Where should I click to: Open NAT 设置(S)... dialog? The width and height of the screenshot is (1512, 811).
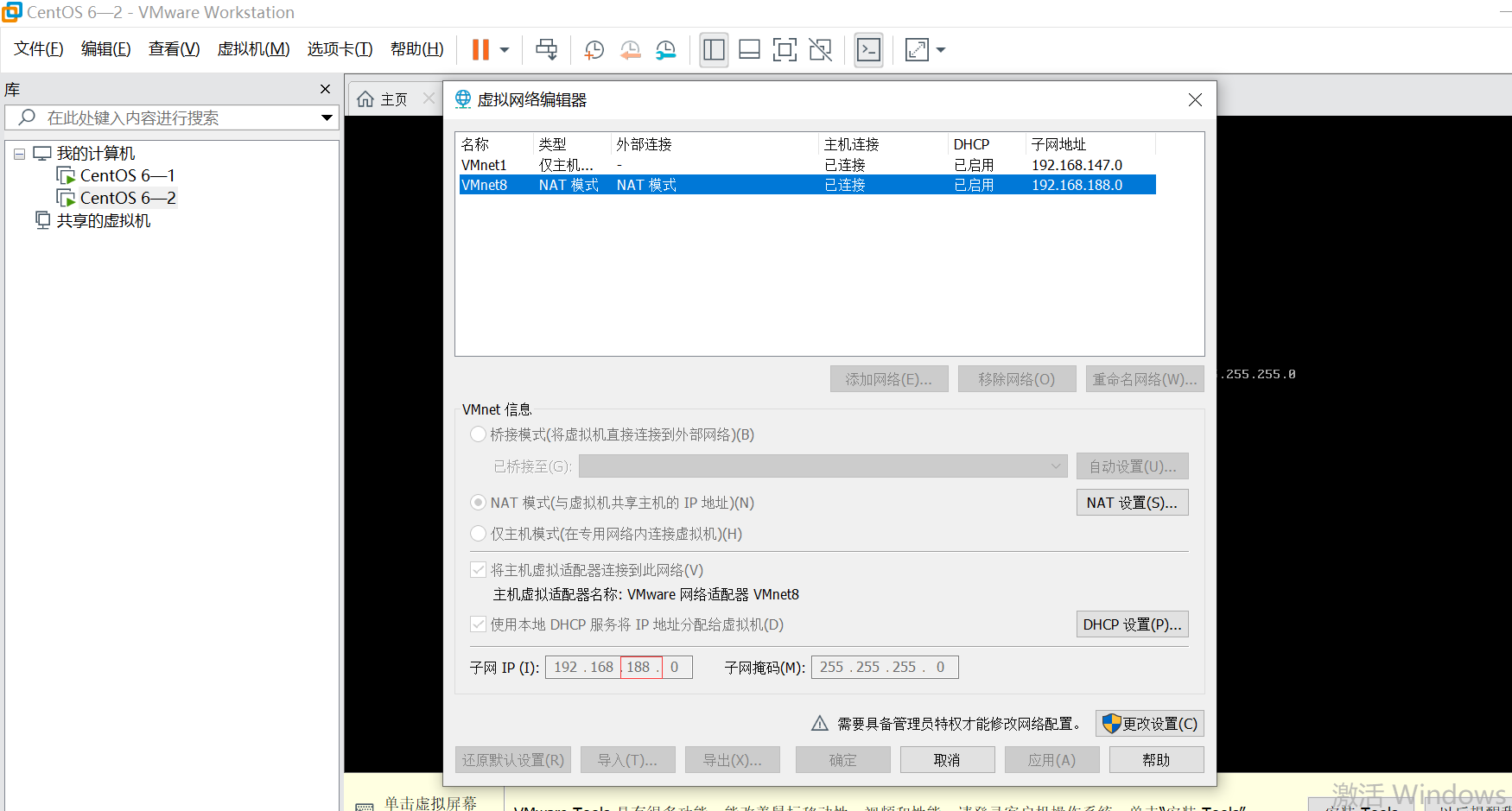point(1133,503)
